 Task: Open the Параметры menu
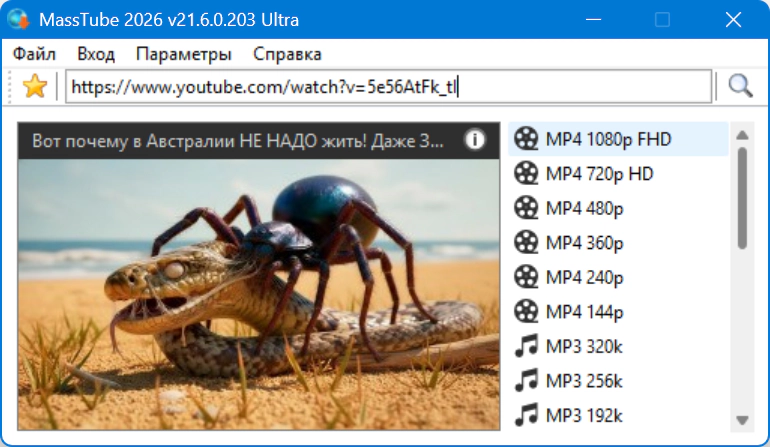pos(184,54)
